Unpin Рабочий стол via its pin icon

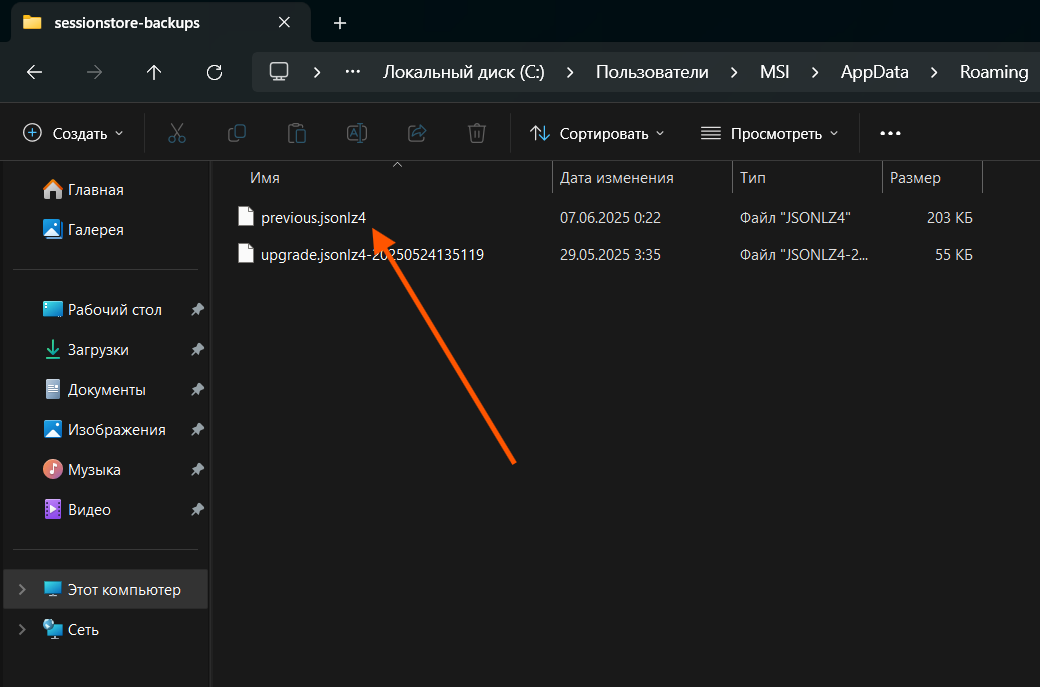[197, 310]
